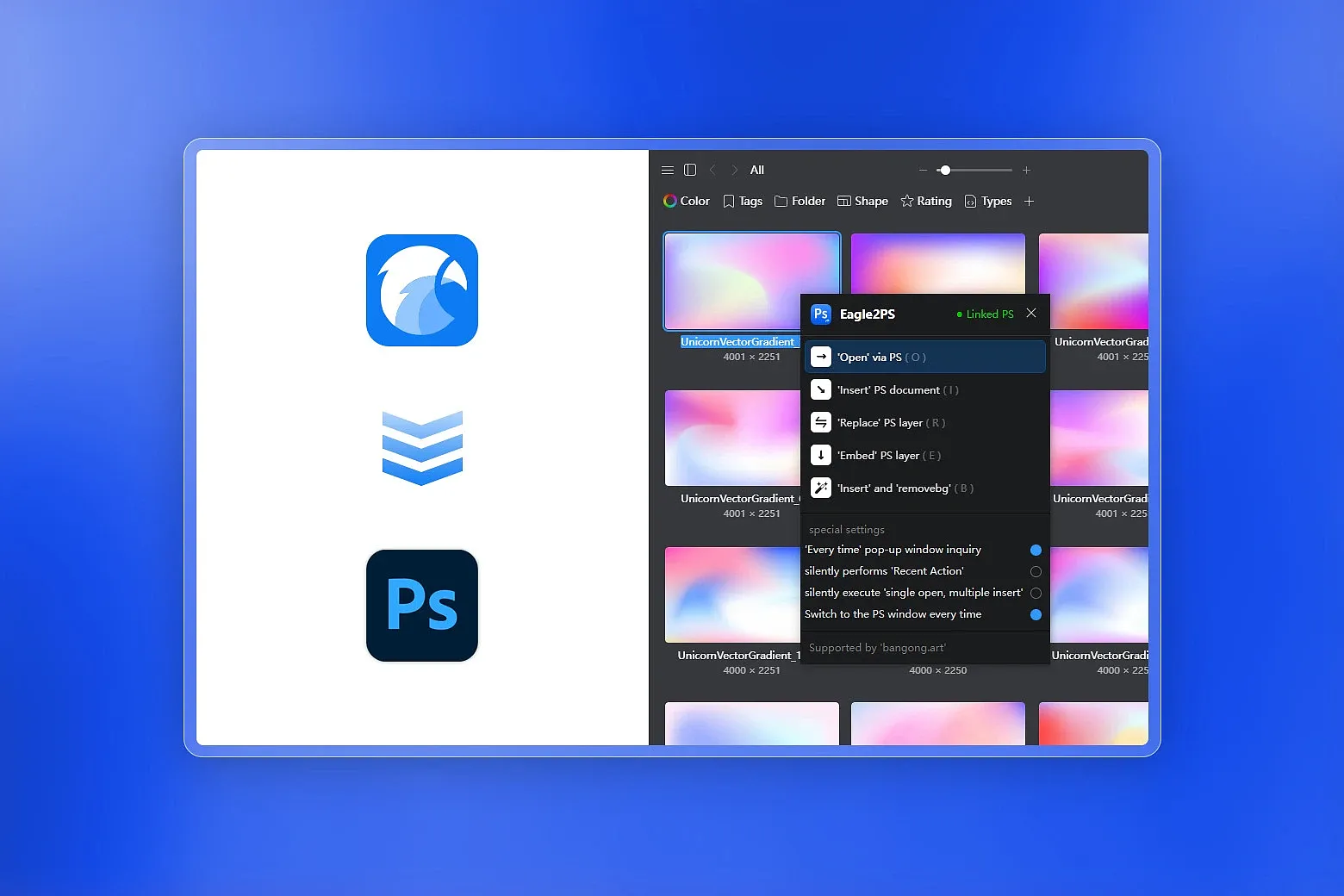The height and width of the screenshot is (896, 1344).
Task: Click the 'All' breadcrumb label
Action: click(x=756, y=171)
